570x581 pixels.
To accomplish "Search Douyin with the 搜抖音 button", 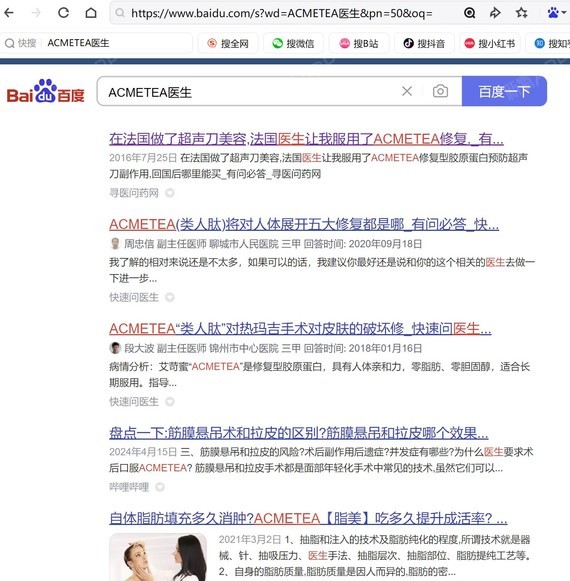I will pyautogui.click(x=424, y=43).
